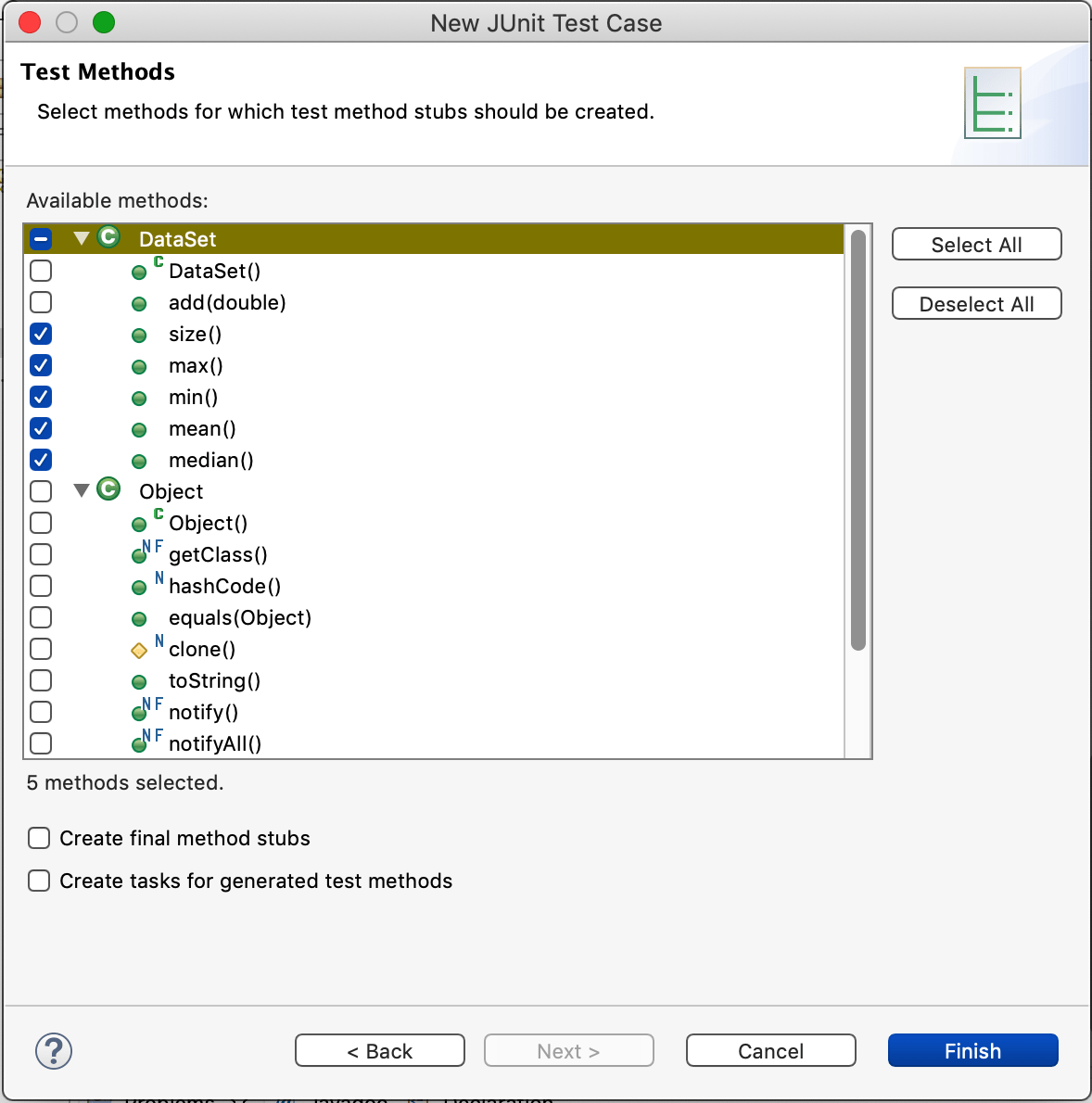Screen dimensions: 1092x1103
Task: Select the median() row label
Action: (211, 460)
